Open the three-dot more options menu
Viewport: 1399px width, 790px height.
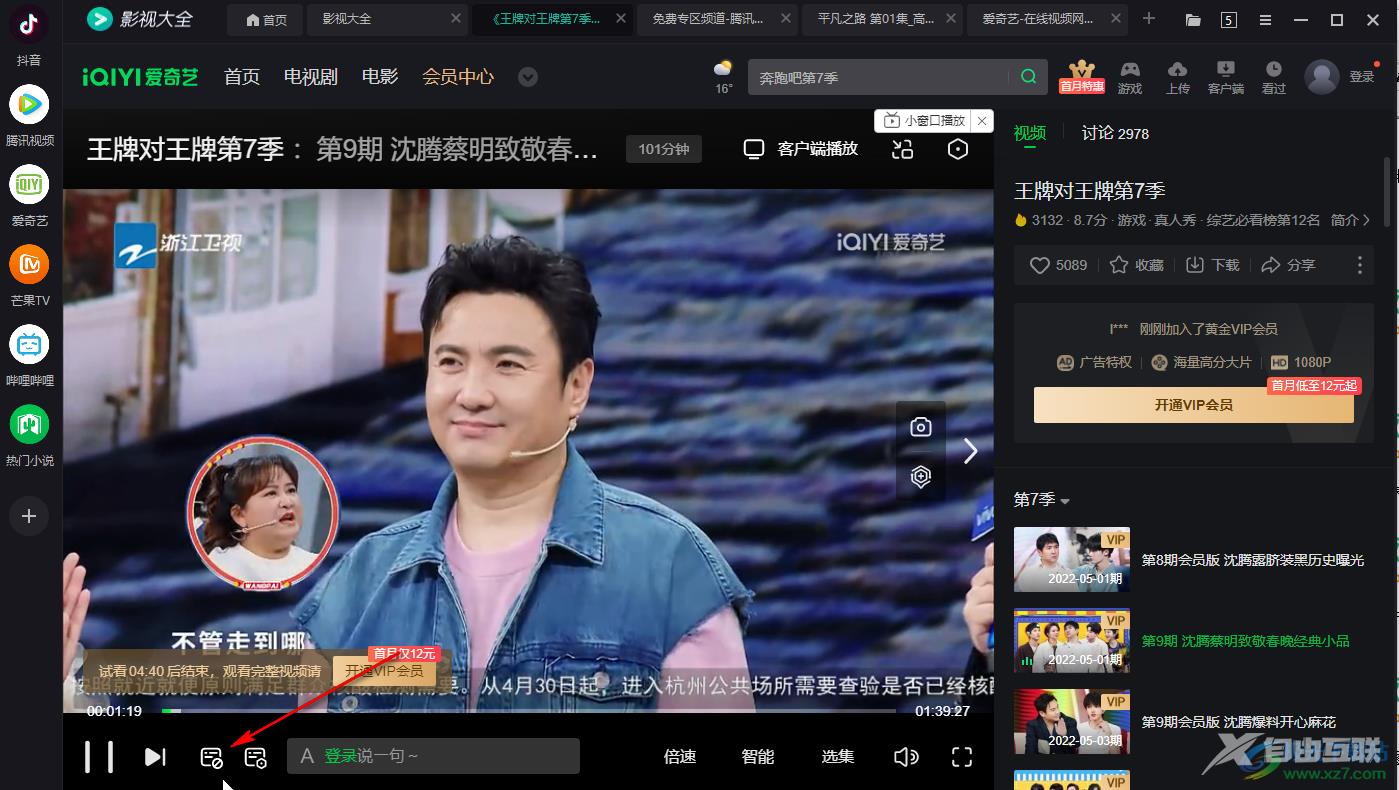pos(1359,265)
